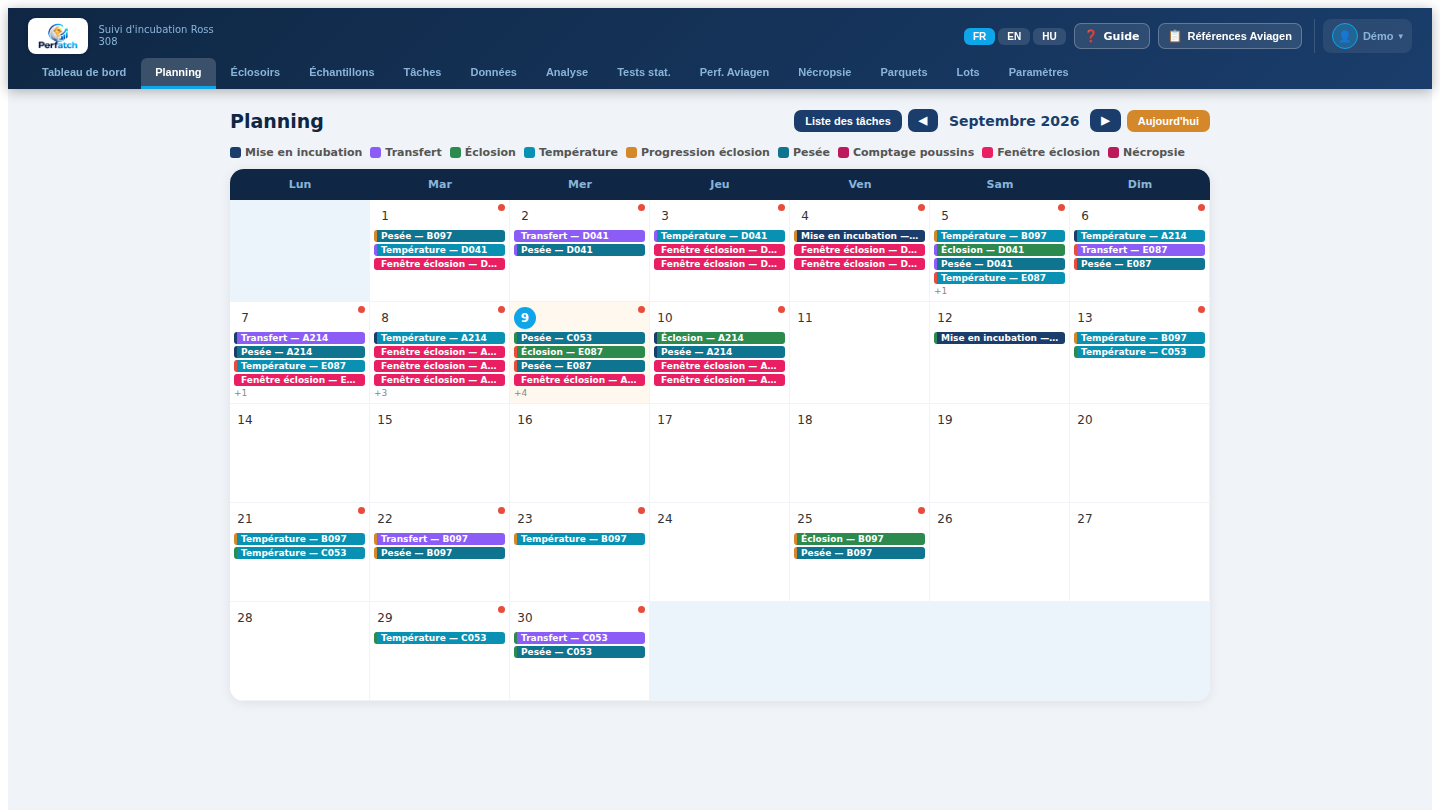Select the empty day cell 18
This screenshot has width=1440, height=810.
point(860,453)
